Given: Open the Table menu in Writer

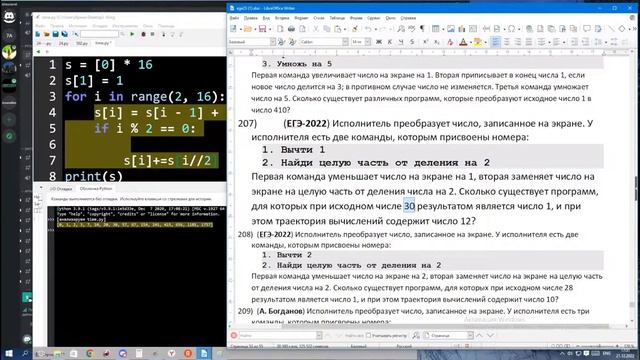Looking at the screenshot, I should 337,18.
